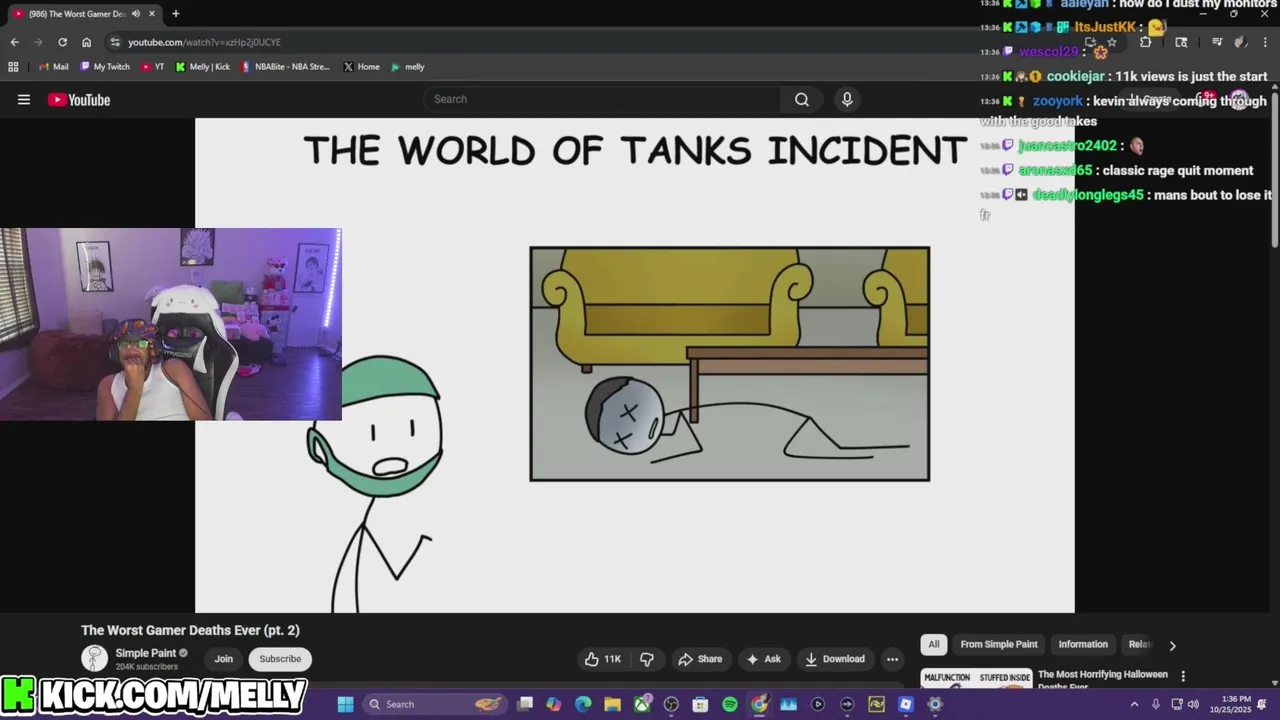Click the browser address bar URL
Screen dimensions: 1280x720
click(204, 42)
